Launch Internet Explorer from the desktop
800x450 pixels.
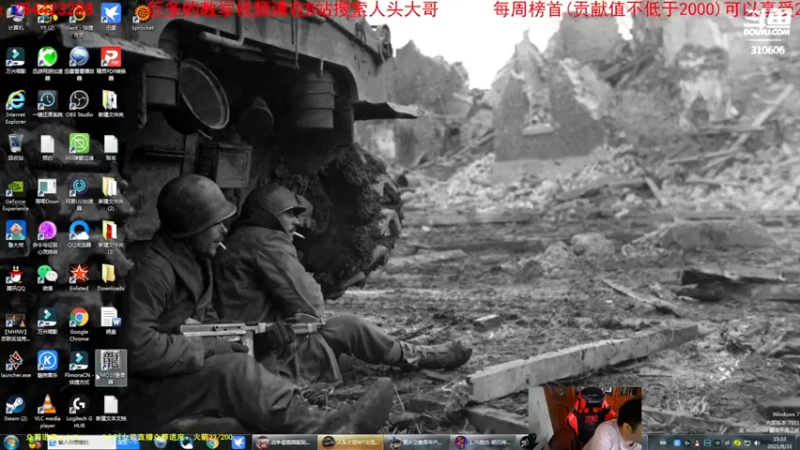pos(15,105)
